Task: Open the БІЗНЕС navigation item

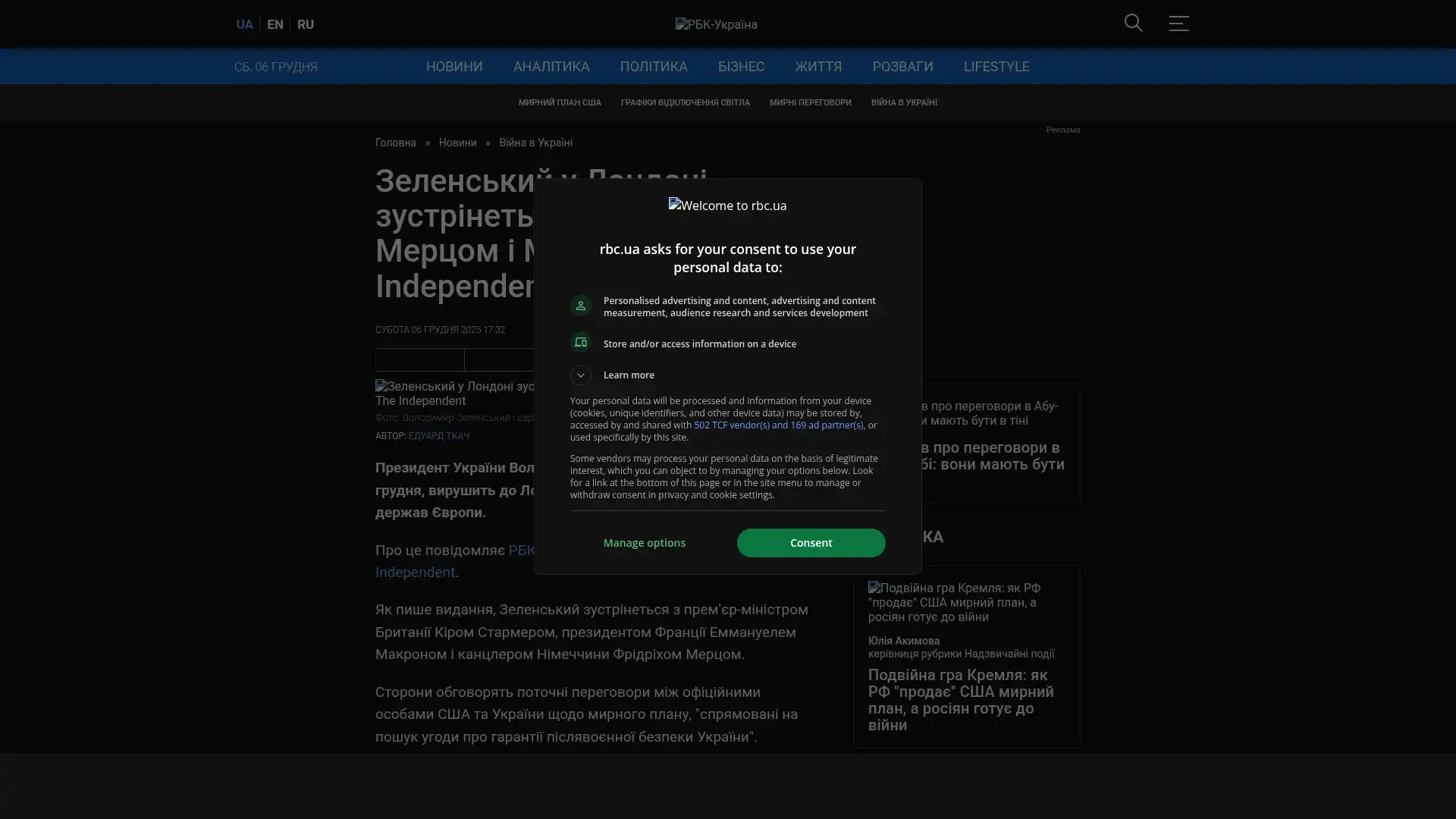Action: click(x=740, y=67)
